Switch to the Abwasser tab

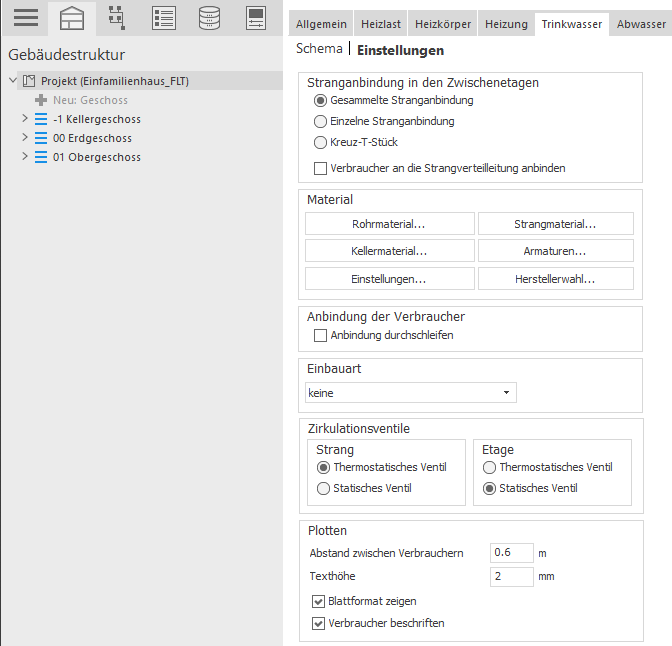(x=641, y=24)
